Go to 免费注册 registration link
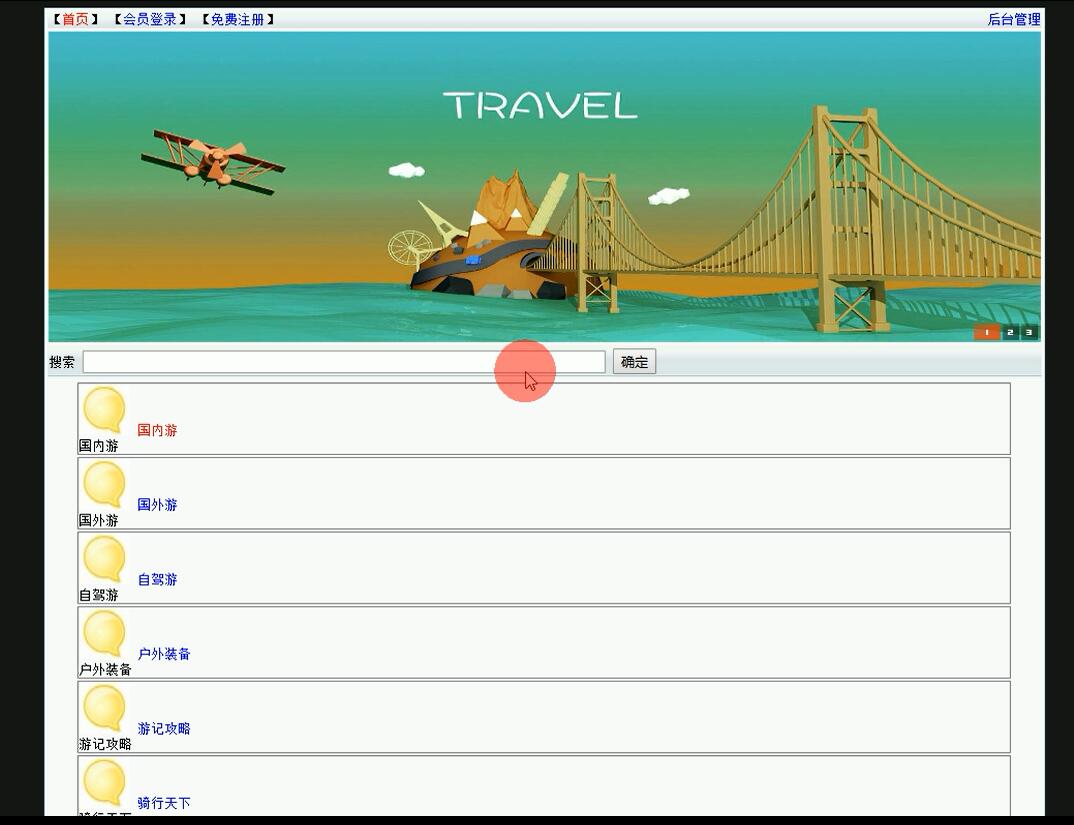The image size is (1074, 825). (237, 19)
